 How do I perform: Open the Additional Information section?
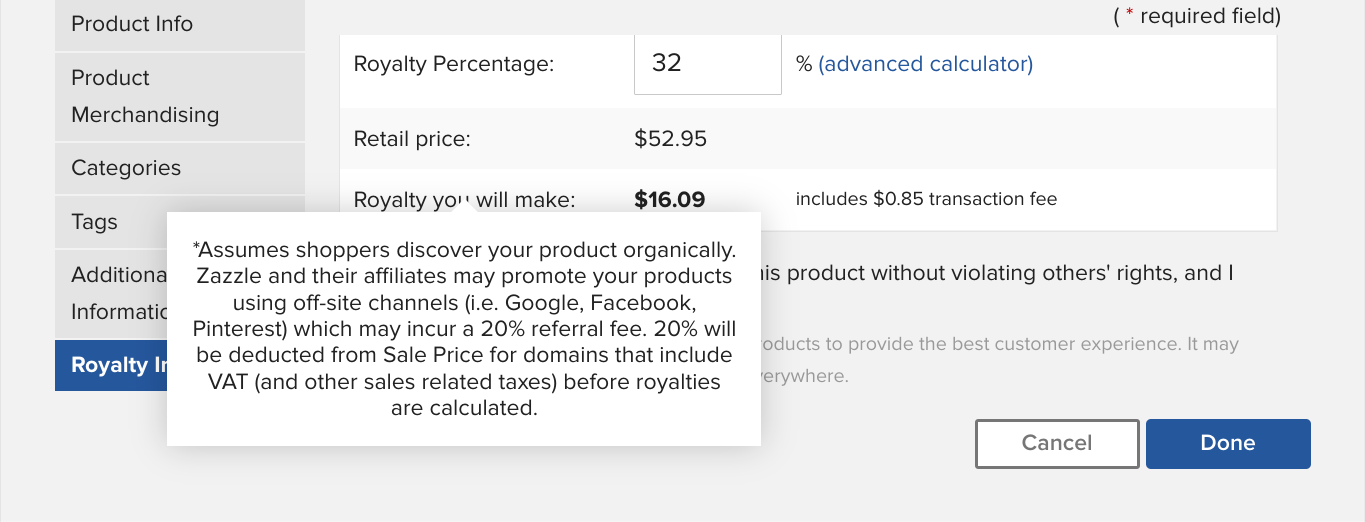110,293
